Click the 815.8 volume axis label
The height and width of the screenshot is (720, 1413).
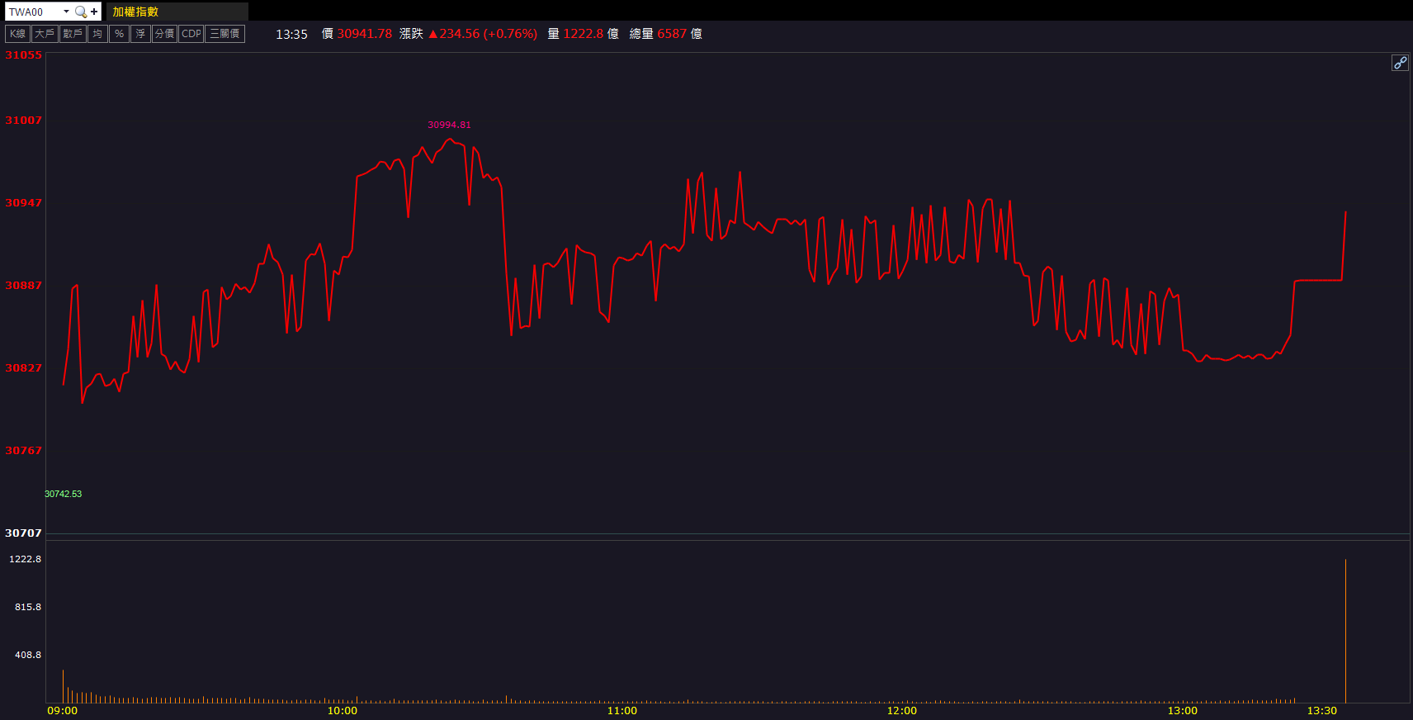tap(28, 607)
